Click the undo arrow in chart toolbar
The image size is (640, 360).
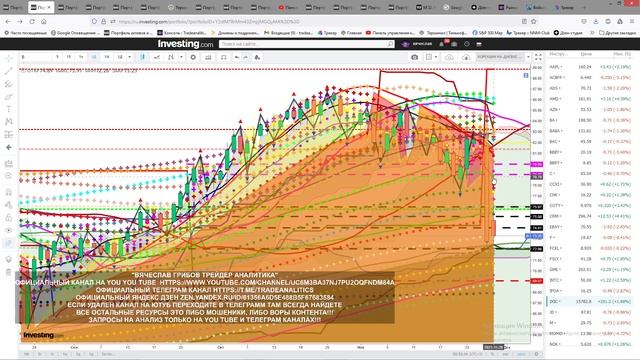[x=237, y=57]
